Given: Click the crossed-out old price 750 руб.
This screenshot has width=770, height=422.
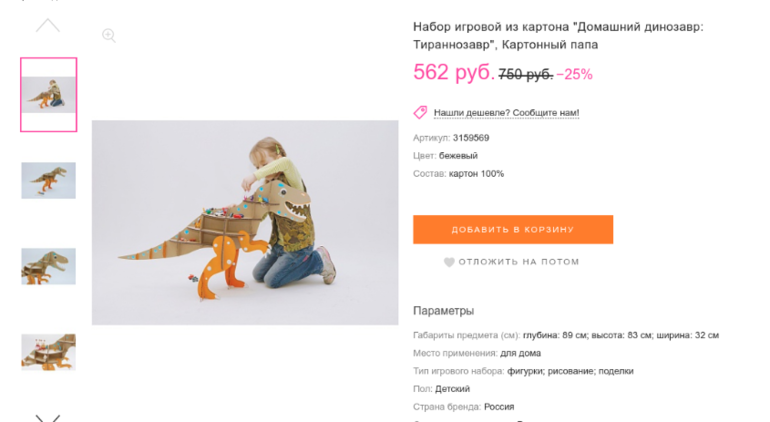Looking at the screenshot, I should tap(525, 74).
